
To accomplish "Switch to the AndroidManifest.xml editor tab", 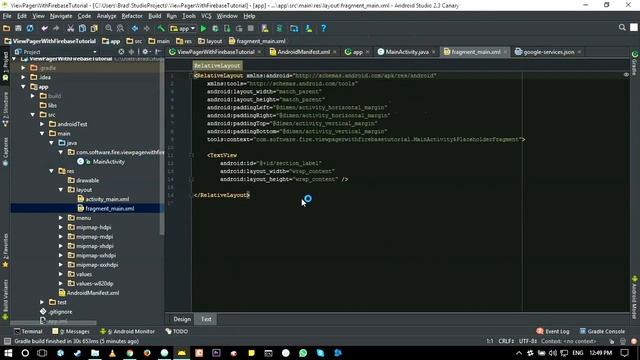I will pos(303,52).
